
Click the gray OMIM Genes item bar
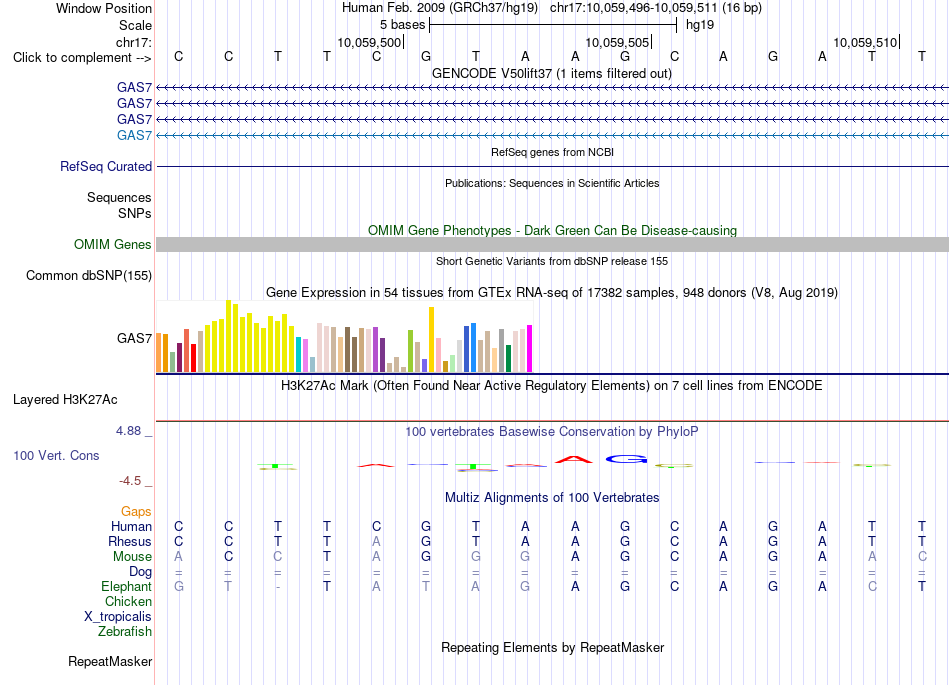pos(552,244)
